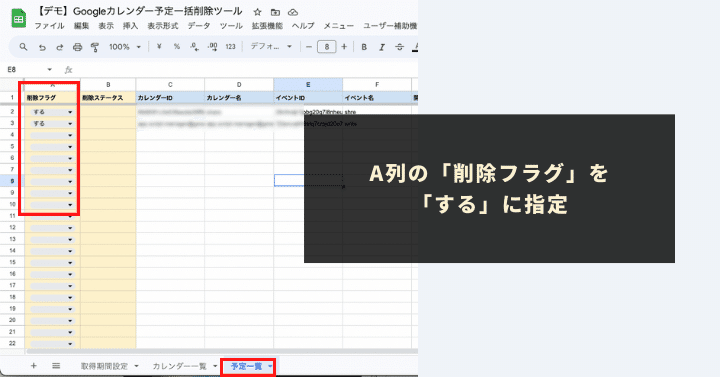The height and width of the screenshot is (377, 720).
Task: Open row 2 削除フラグ dropdown
Action: click(x=70, y=112)
